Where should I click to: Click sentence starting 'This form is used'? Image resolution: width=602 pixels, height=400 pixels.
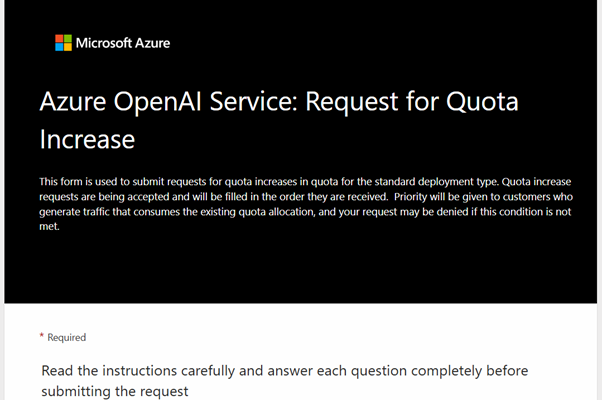click(269, 182)
